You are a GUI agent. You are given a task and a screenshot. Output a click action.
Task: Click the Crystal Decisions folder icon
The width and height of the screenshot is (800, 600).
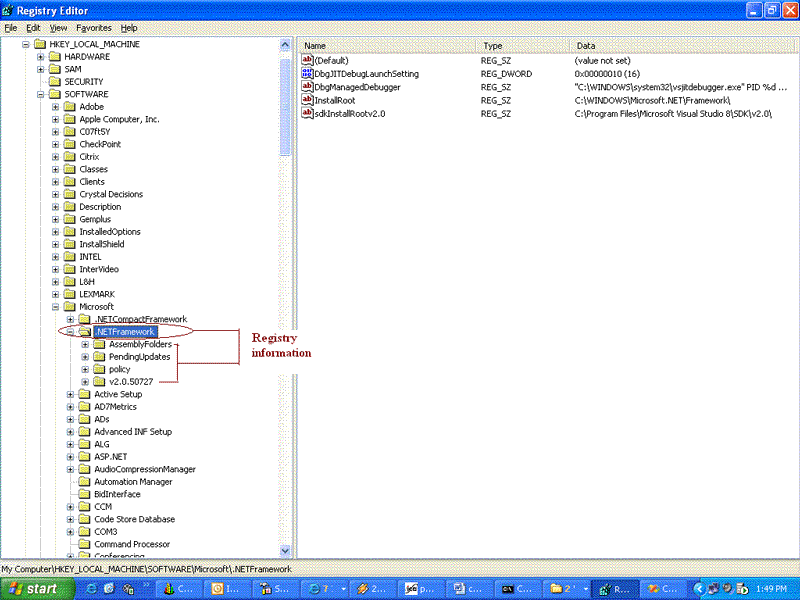pyautogui.click(x=69, y=194)
